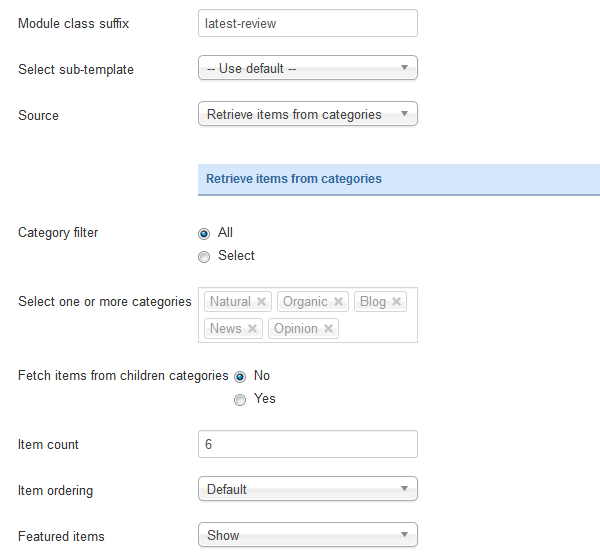Remove the Organic category tag

[339, 302]
